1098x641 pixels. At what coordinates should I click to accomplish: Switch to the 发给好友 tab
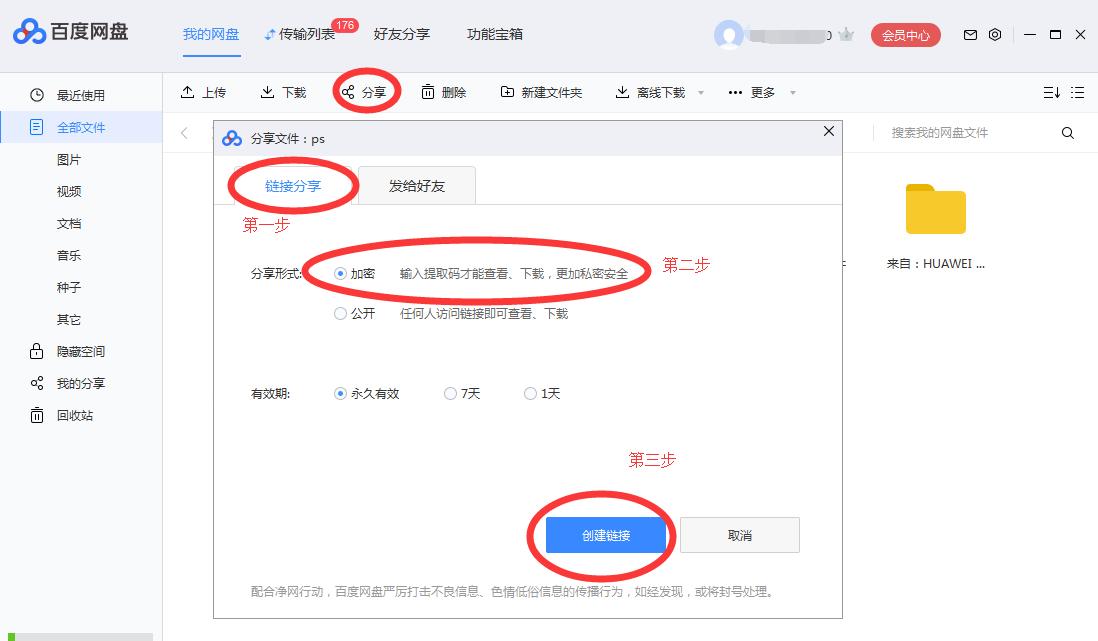[x=416, y=185]
